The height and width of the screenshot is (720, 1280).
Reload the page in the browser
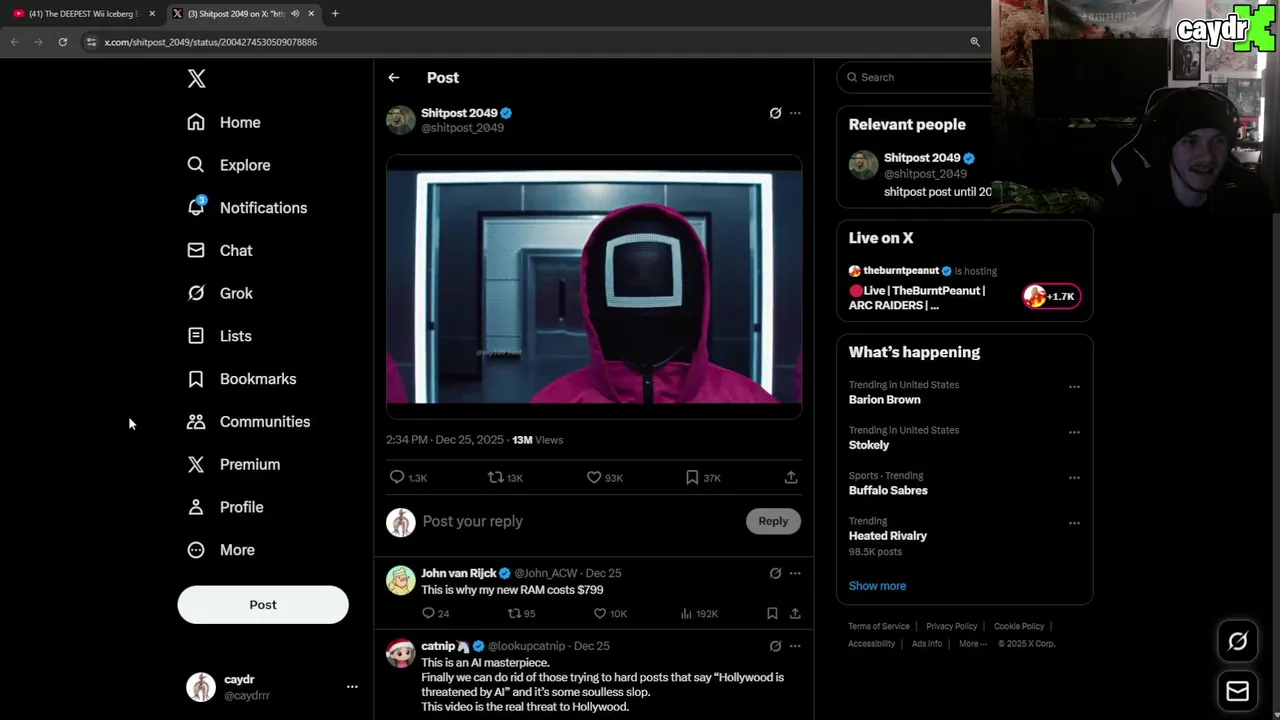pos(62,42)
